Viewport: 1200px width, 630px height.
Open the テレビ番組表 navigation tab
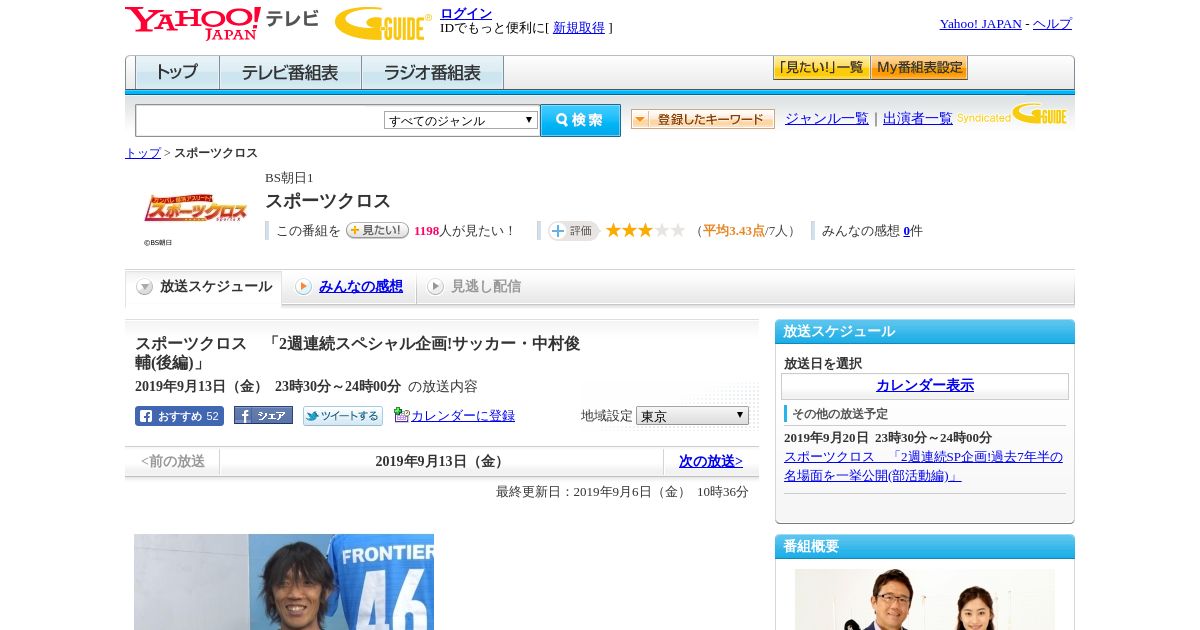(x=290, y=72)
